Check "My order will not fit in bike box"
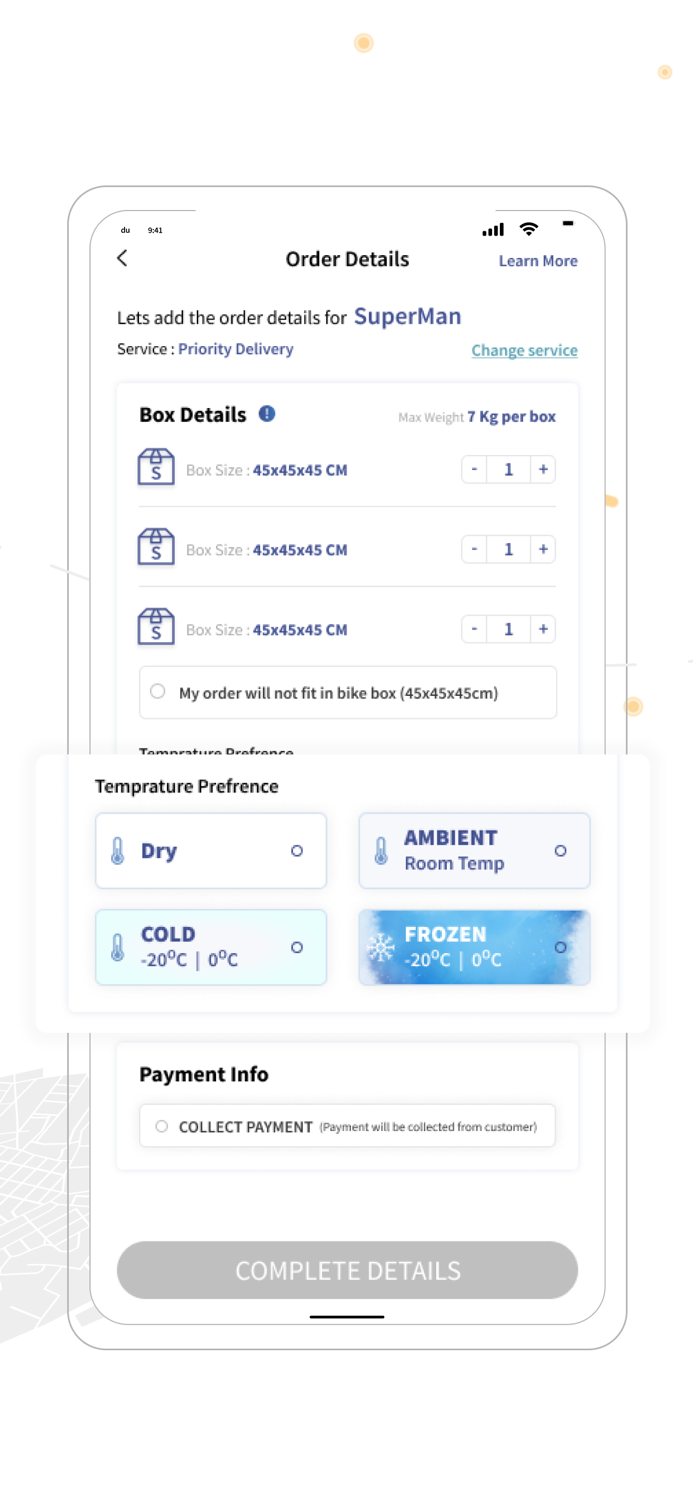 pos(157,691)
